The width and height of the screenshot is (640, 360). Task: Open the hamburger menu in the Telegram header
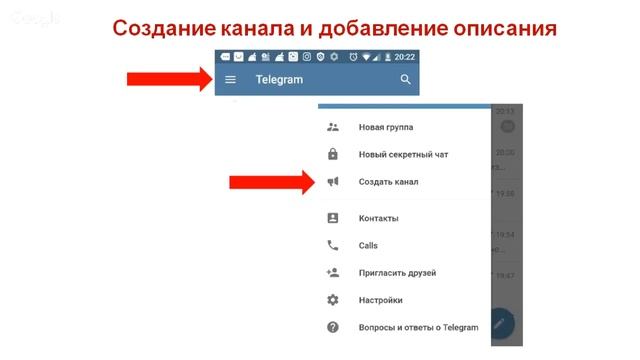point(230,80)
